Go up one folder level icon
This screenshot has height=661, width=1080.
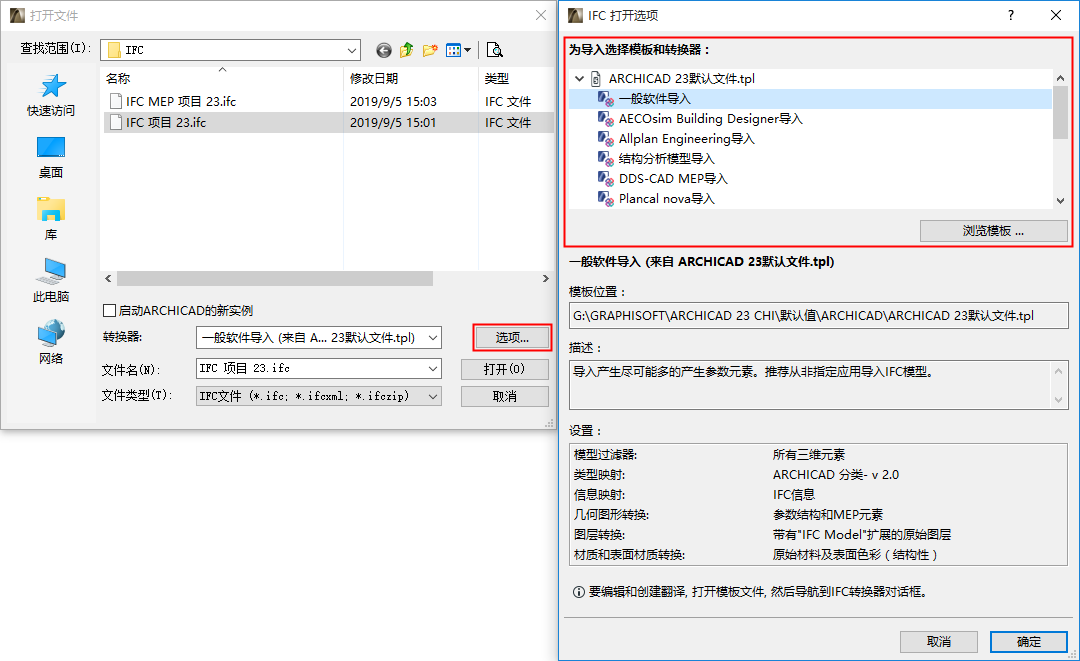[406, 50]
